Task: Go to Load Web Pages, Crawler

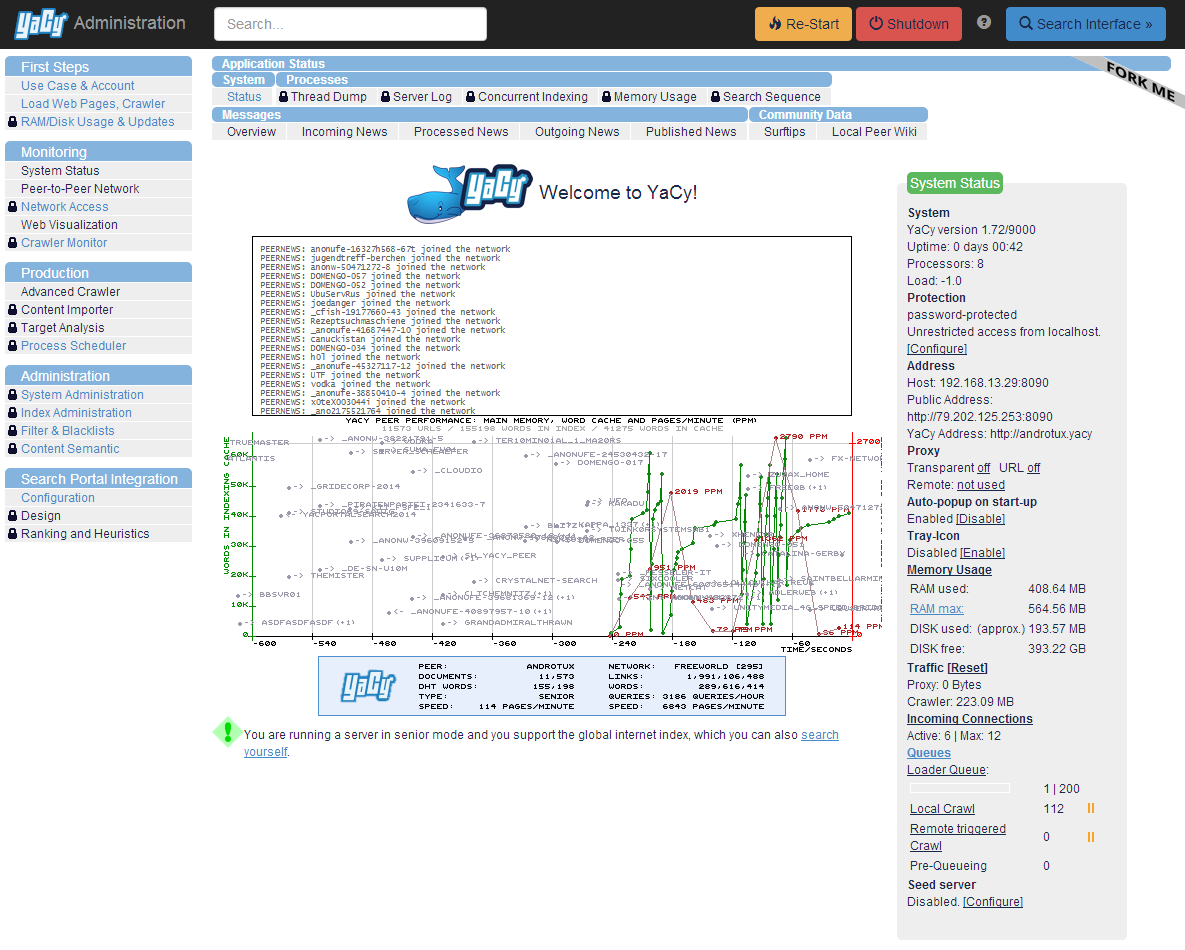Action: (x=93, y=104)
